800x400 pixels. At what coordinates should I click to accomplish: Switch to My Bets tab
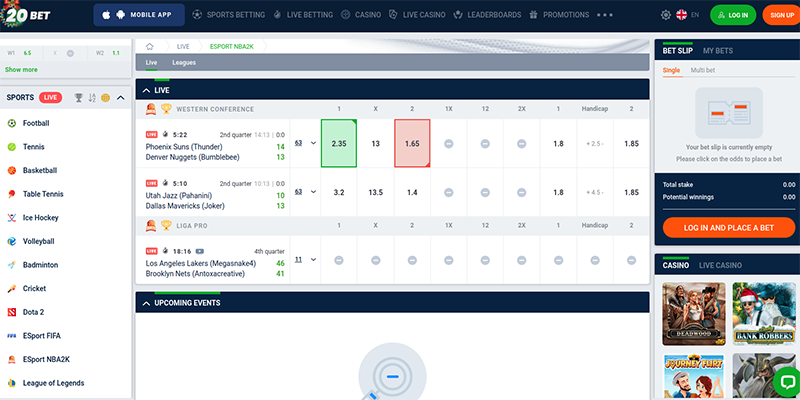(718, 51)
